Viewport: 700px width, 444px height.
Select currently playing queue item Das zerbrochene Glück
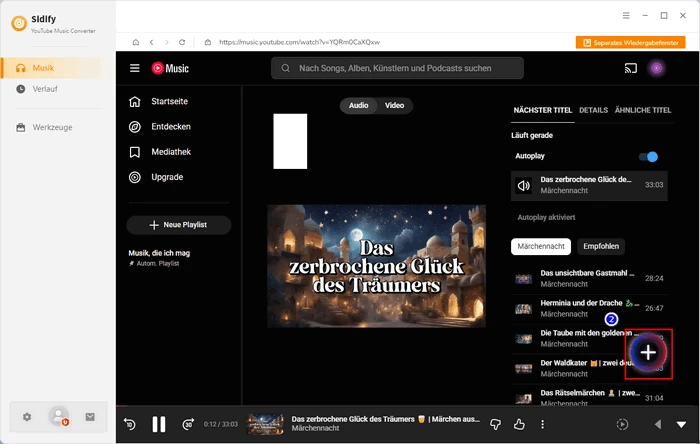589,185
